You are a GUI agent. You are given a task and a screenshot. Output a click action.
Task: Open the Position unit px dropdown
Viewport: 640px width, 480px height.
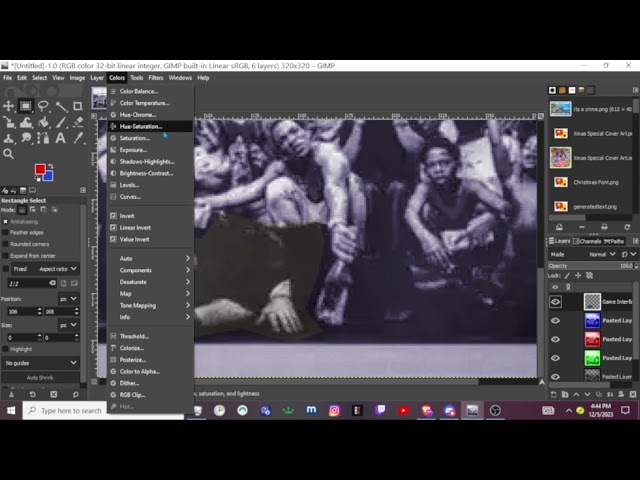(69, 299)
